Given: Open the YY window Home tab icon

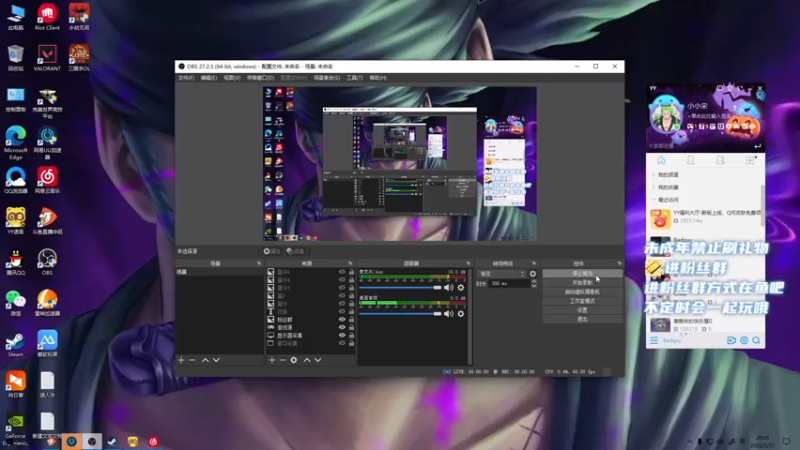Looking at the screenshot, I should pos(661,161).
